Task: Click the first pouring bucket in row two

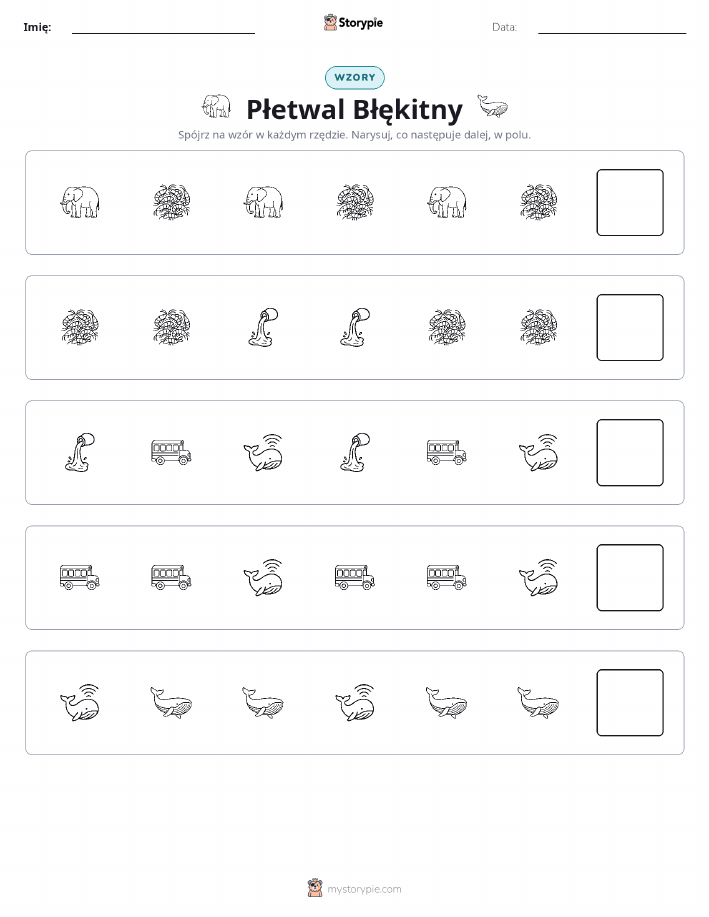Action: point(263,328)
